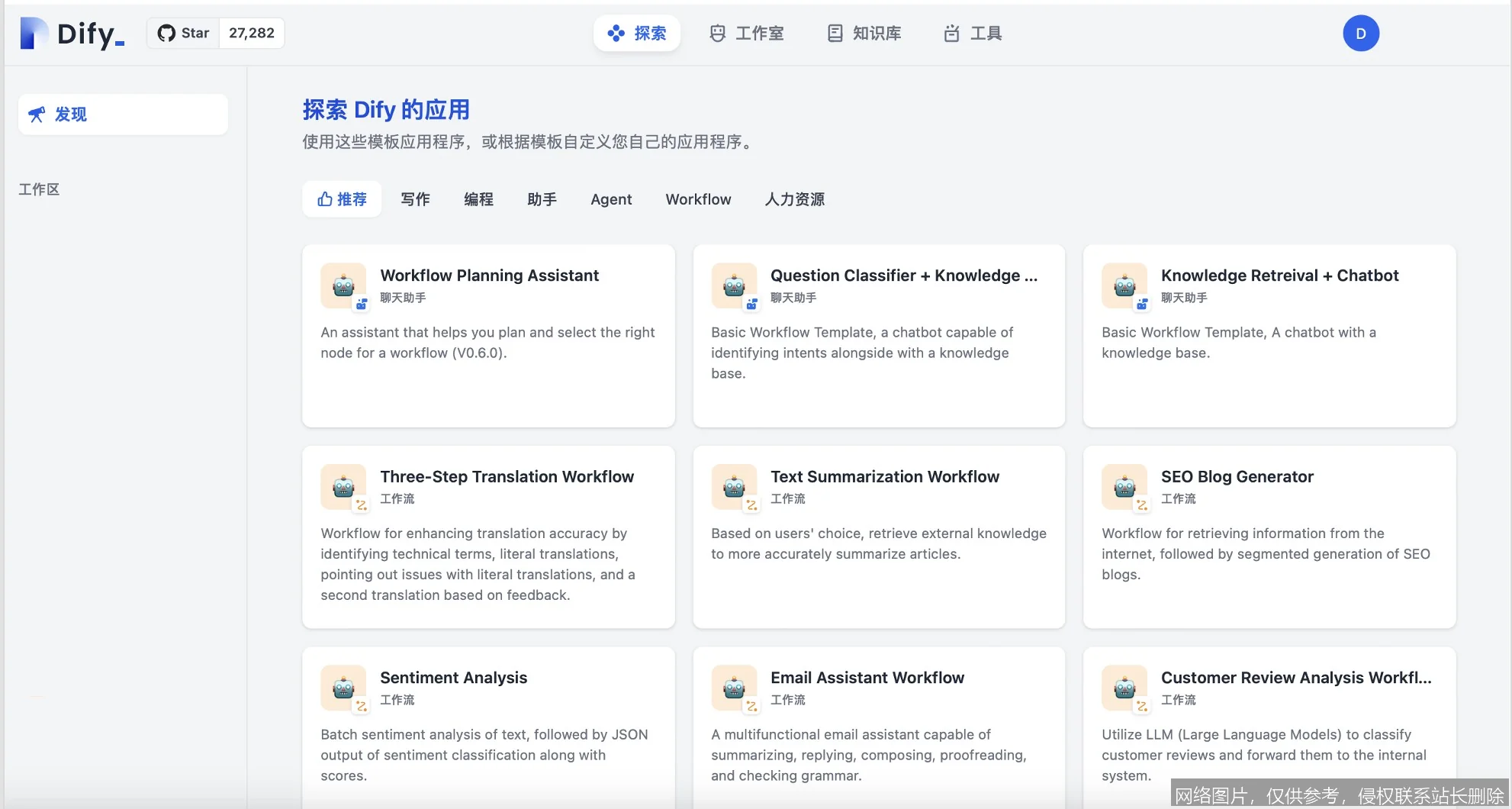Viewport: 1512px width, 809px height.
Task: Click the chat badge on Knowledge Retreival + Chatbot
Action: click(1141, 305)
